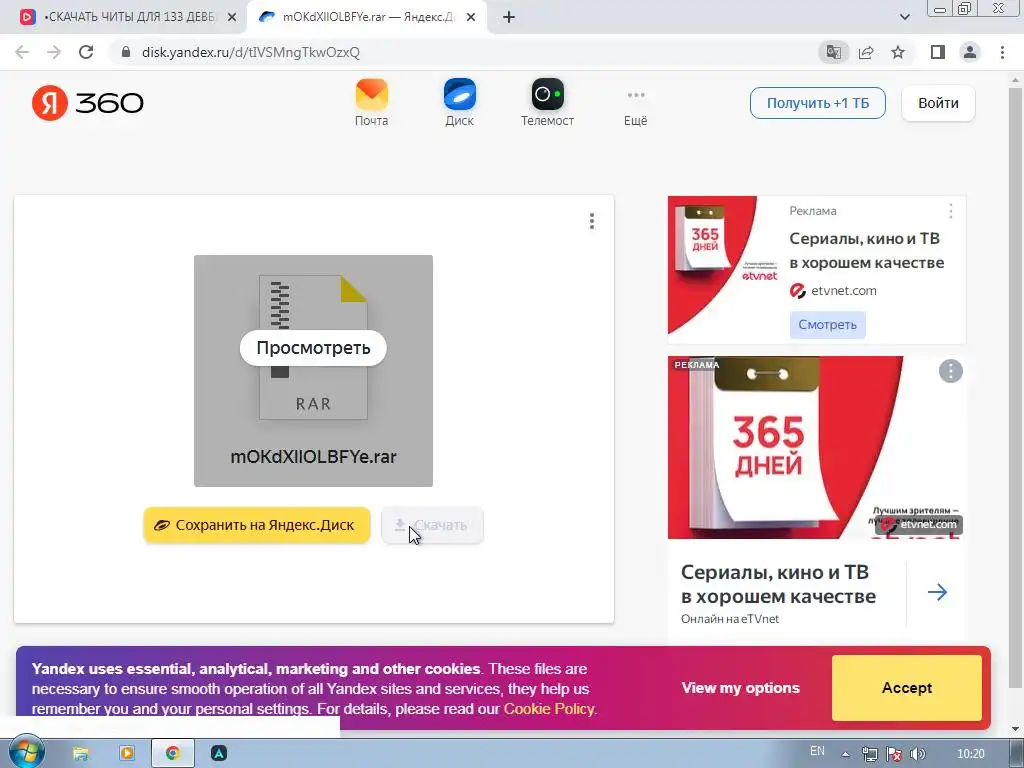Click the Получить +1 ТБ button
Viewport: 1024px width, 768px height.
(818, 103)
